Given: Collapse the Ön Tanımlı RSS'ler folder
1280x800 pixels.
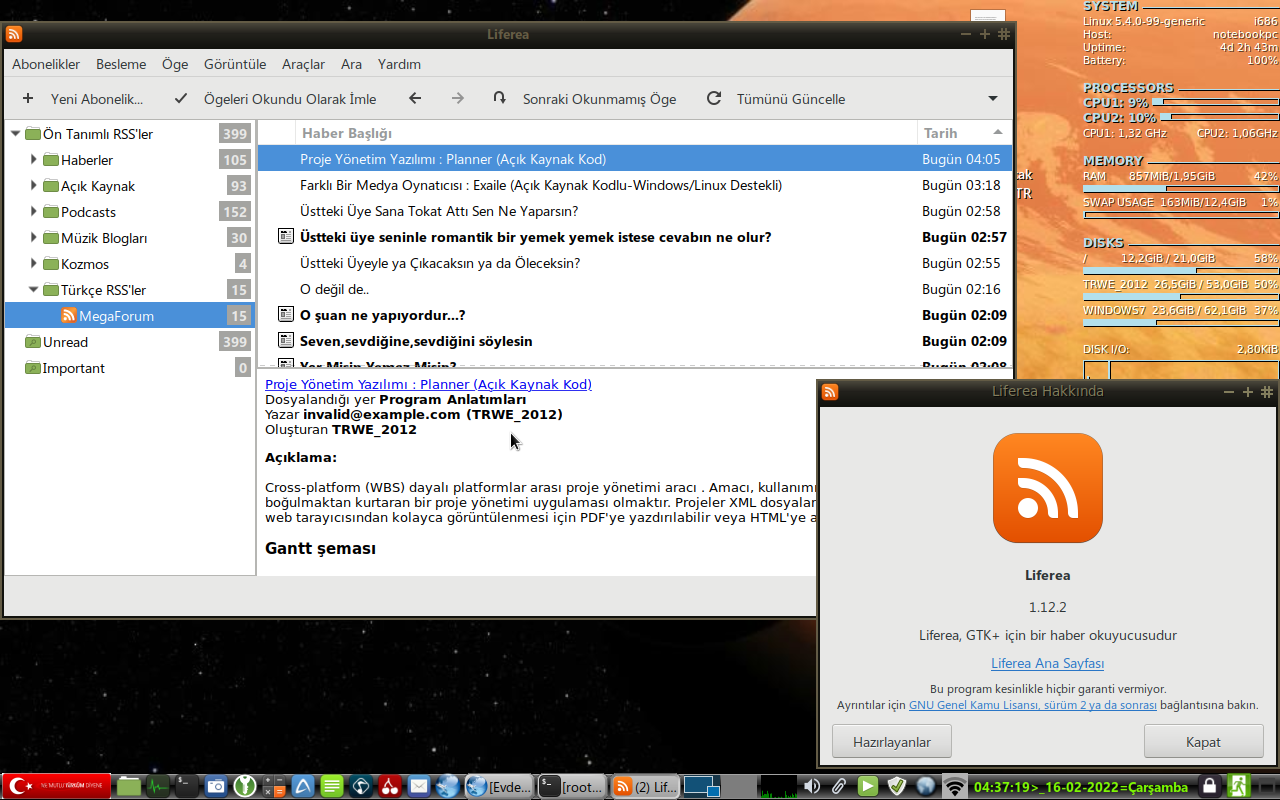Looking at the screenshot, I should pyautogui.click(x=15, y=134).
